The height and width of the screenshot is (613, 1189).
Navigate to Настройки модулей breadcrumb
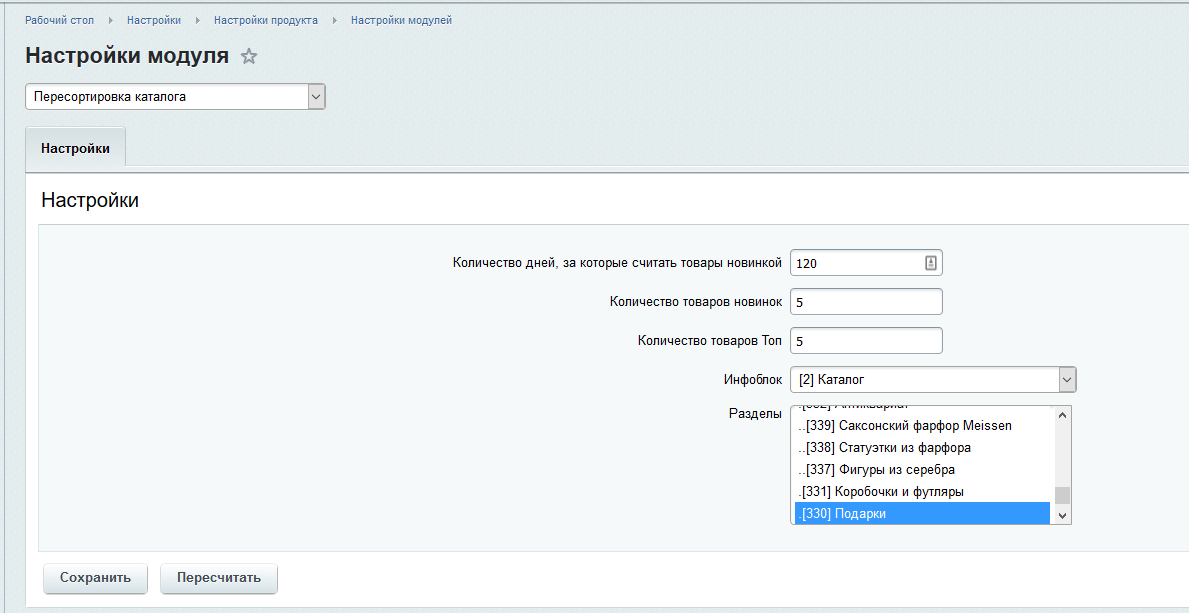(x=401, y=20)
